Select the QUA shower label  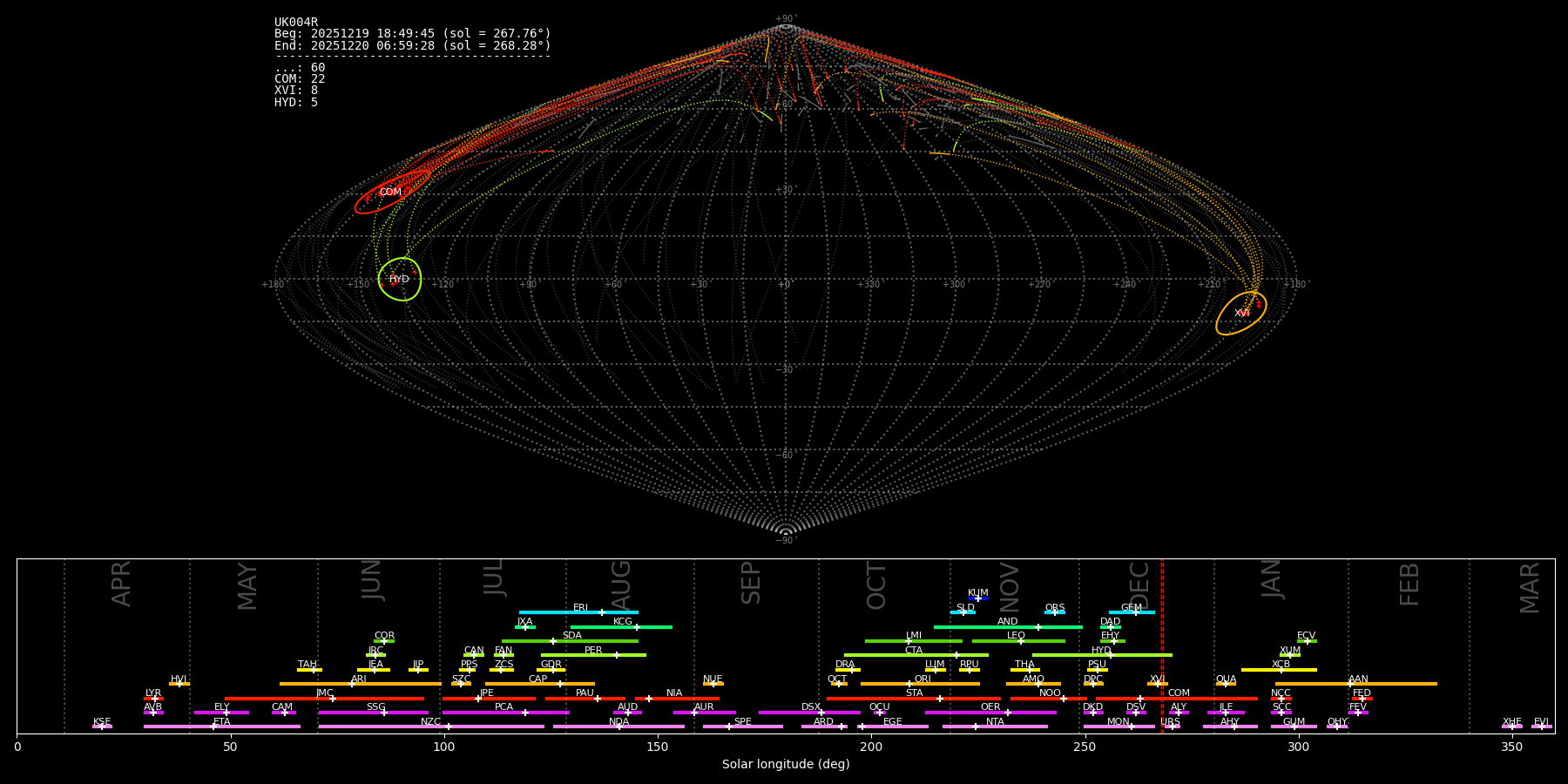(1226, 679)
